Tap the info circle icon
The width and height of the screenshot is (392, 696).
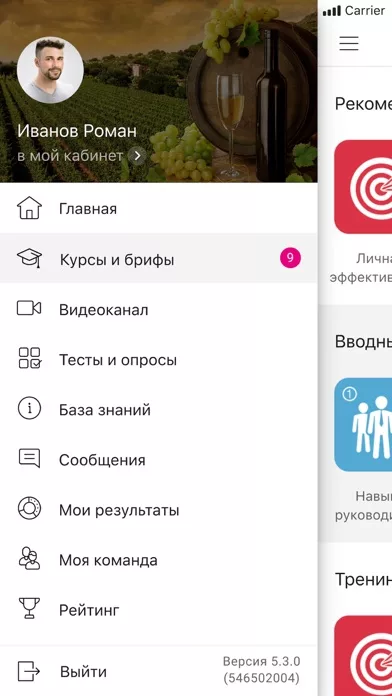[x=29, y=408]
